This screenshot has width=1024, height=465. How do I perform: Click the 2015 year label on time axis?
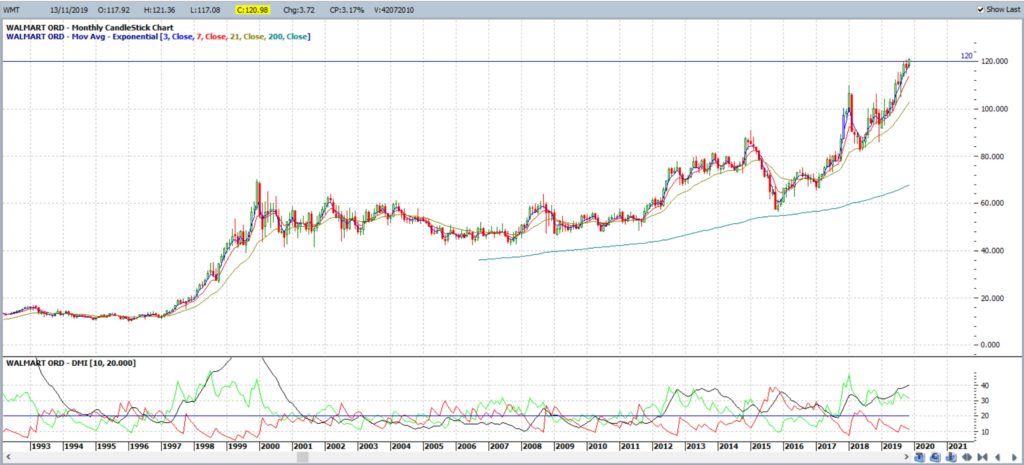[761, 446]
